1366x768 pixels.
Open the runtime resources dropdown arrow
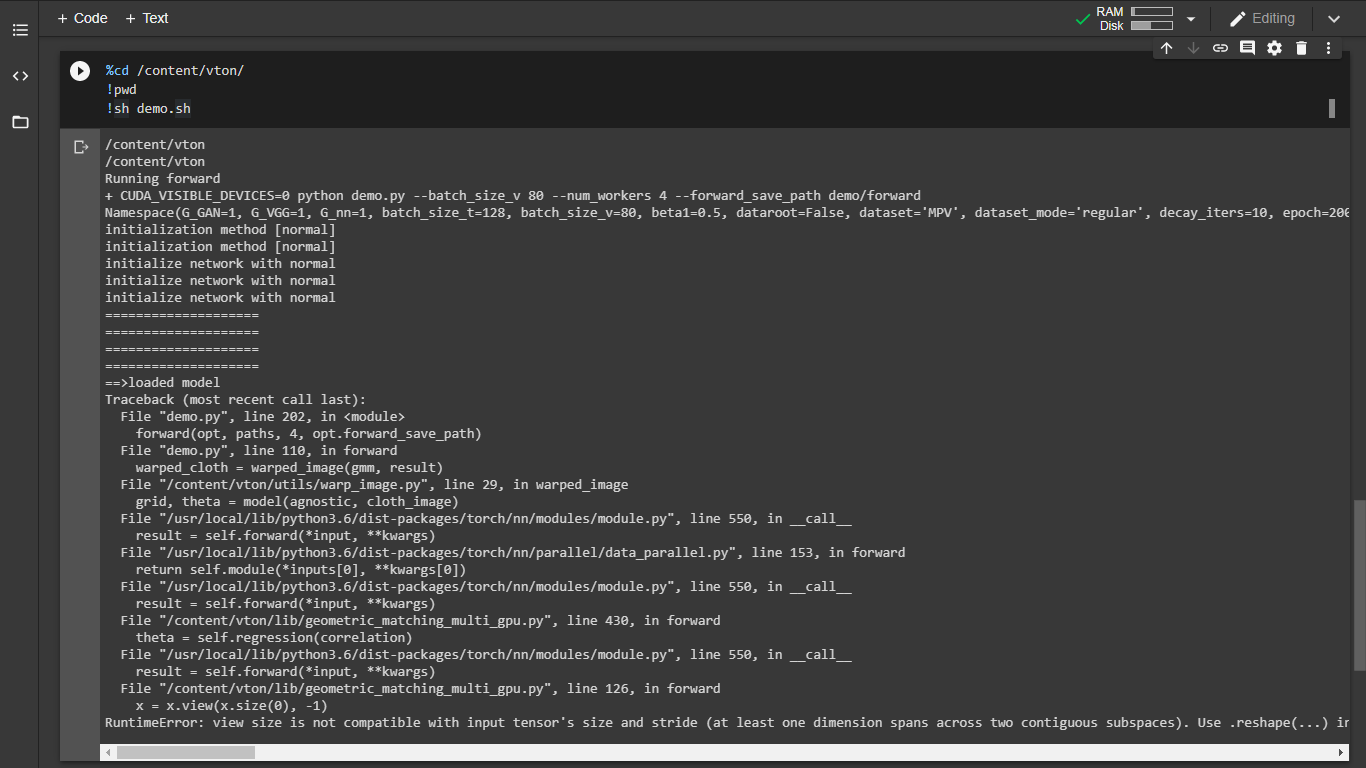(1190, 18)
